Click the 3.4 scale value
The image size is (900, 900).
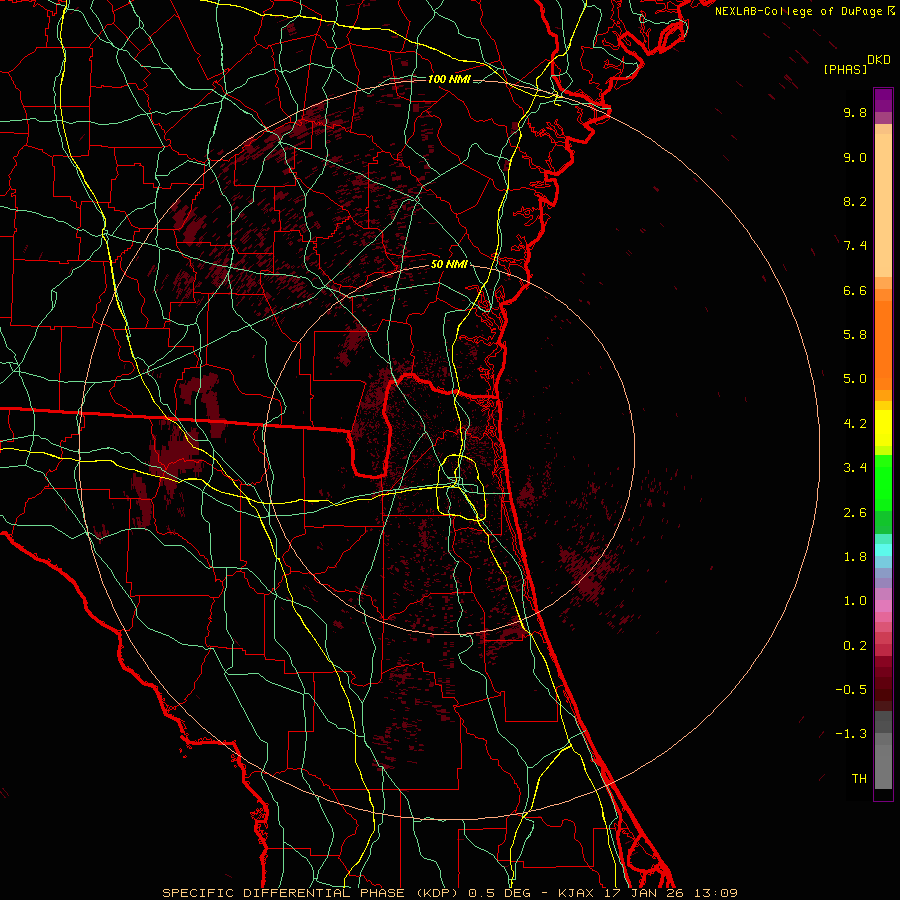click(x=855, y=468)
